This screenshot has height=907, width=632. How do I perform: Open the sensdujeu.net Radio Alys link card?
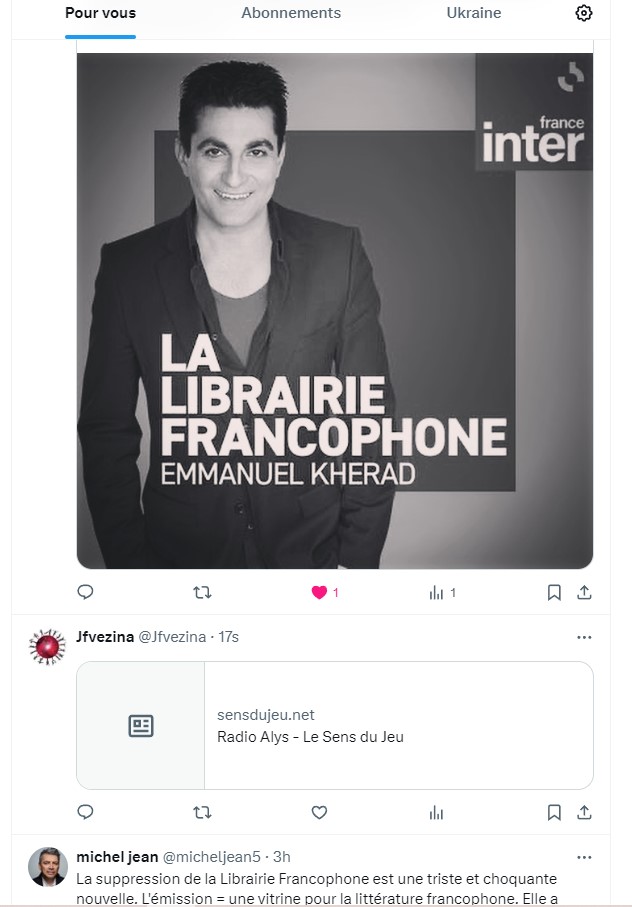(x=335, y=726)
